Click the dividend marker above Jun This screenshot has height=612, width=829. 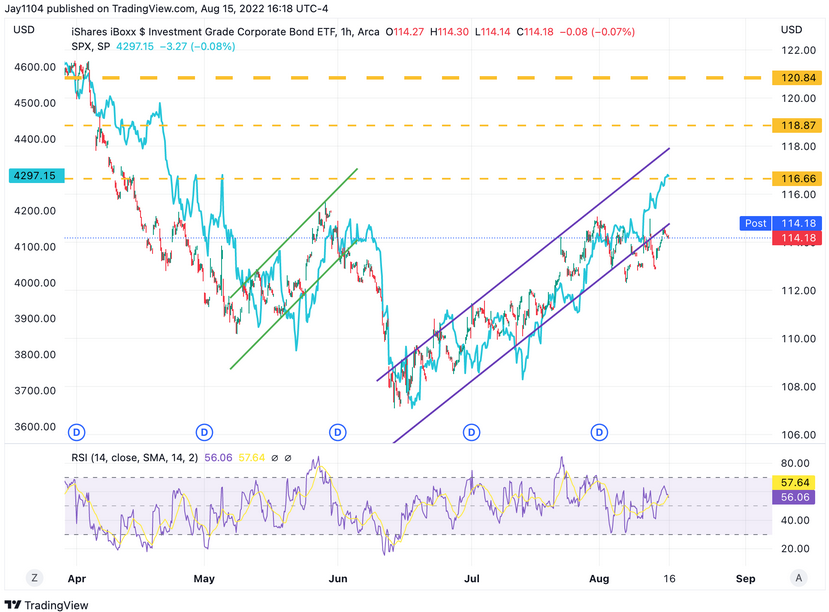click(x=338, y=432)
